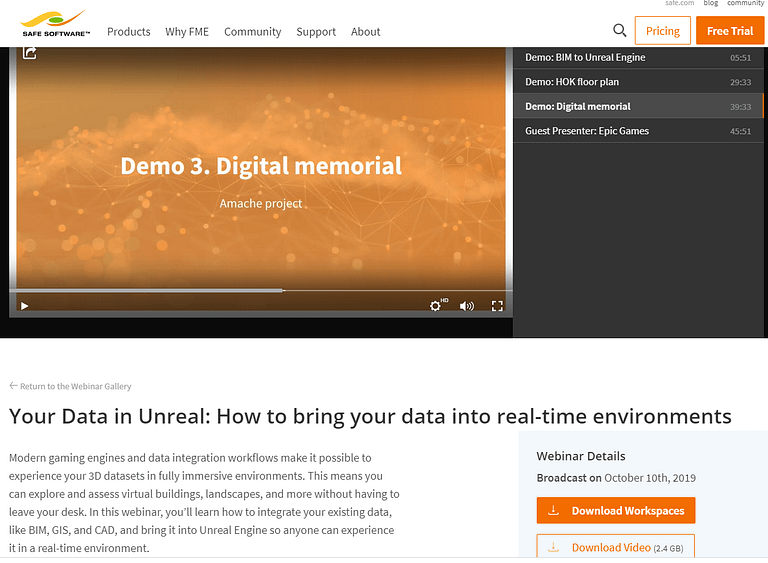Viewport: 768px width, 563px height.
Task: Enter fullscreen video mode
Action: point(497,306)
